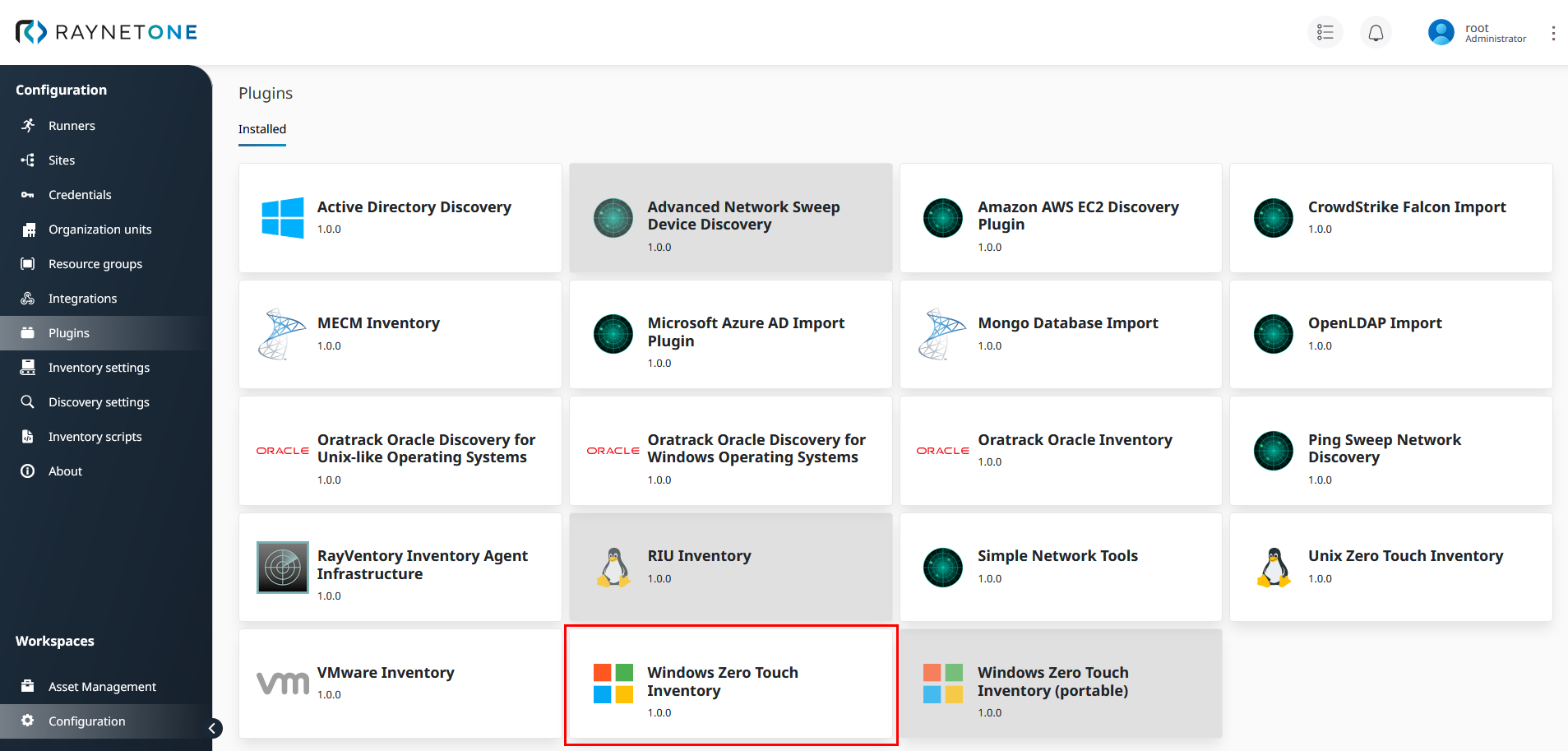The width and height of the screenshot is (1568, 751).
Task: Open the task list icon in header
Action: [1325, 33]
